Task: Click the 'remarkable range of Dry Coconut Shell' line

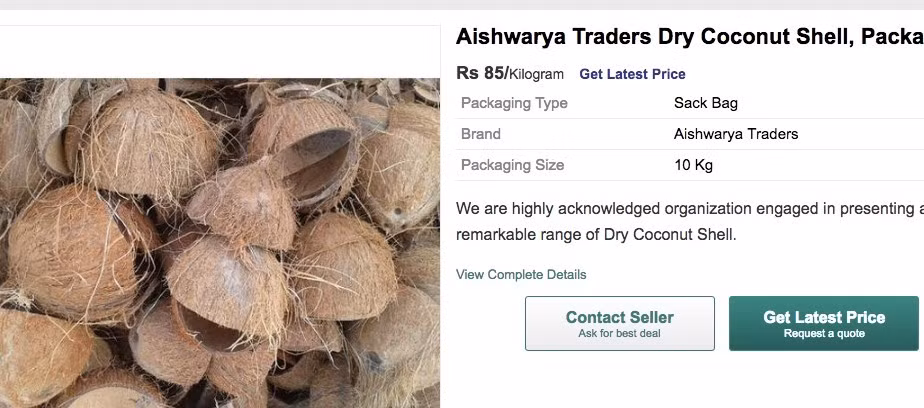Action: point(596,235)
